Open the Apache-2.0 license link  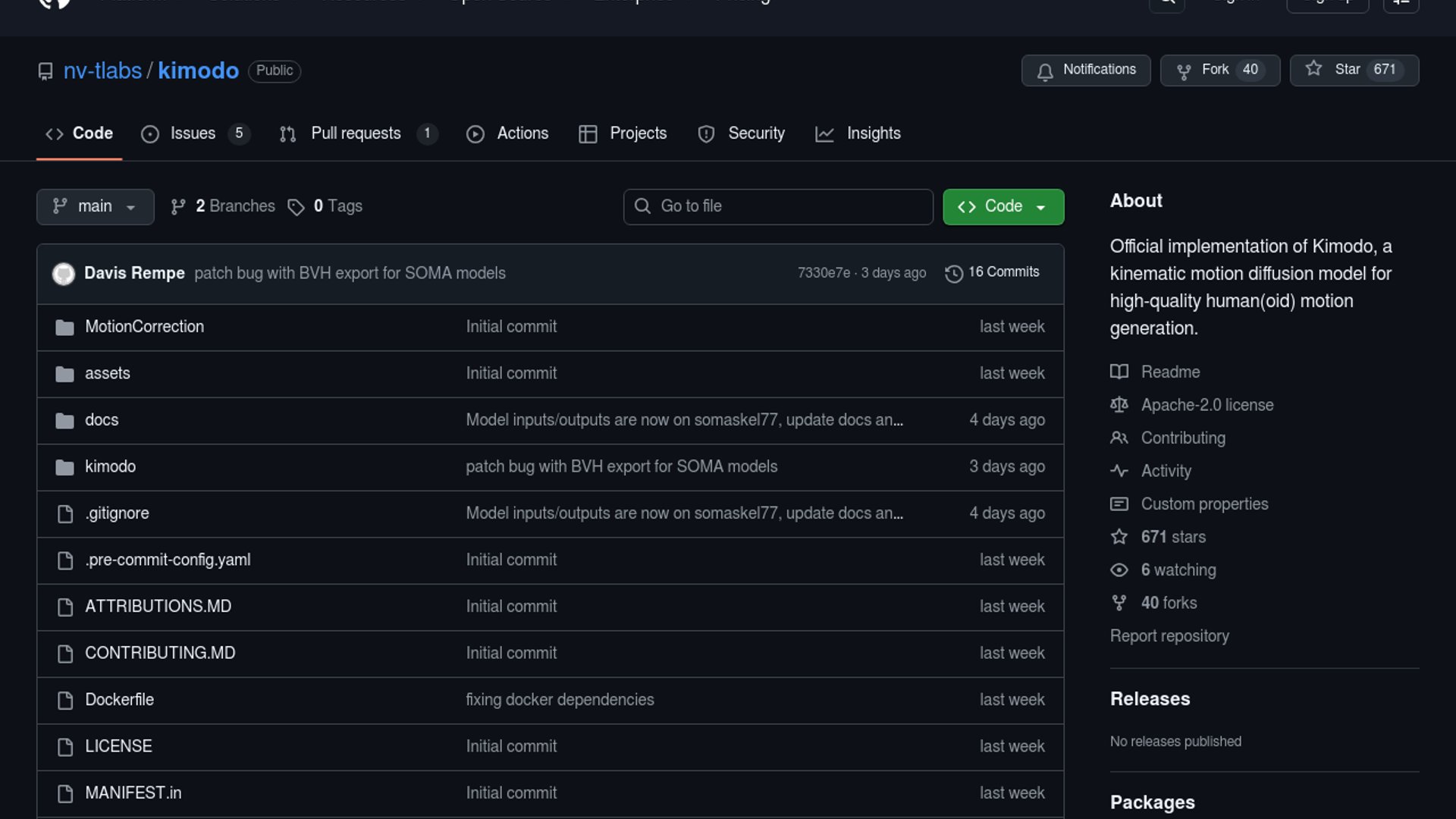coord(1207,405)
